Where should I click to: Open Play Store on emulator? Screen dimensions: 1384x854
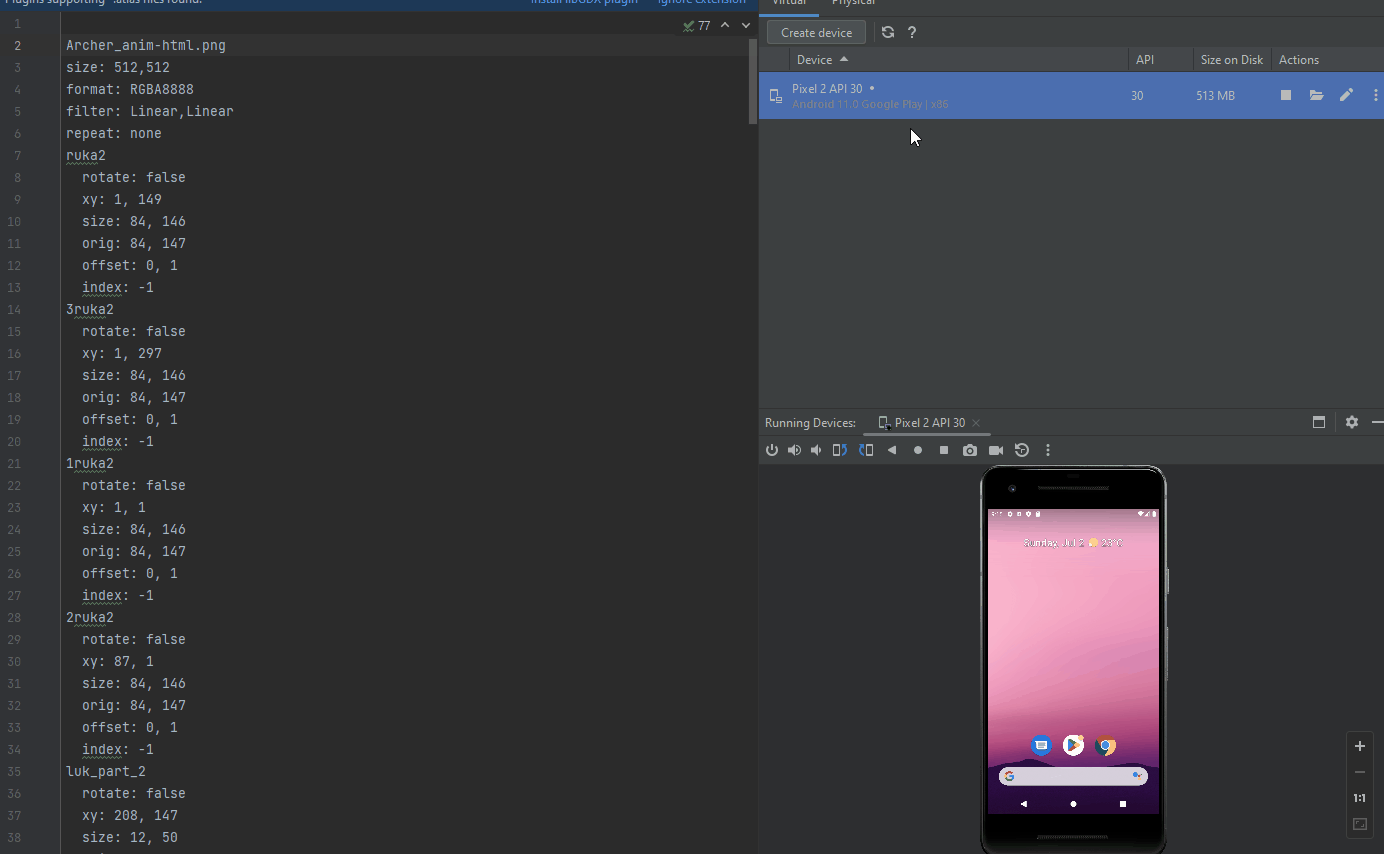coord(1073,745)
